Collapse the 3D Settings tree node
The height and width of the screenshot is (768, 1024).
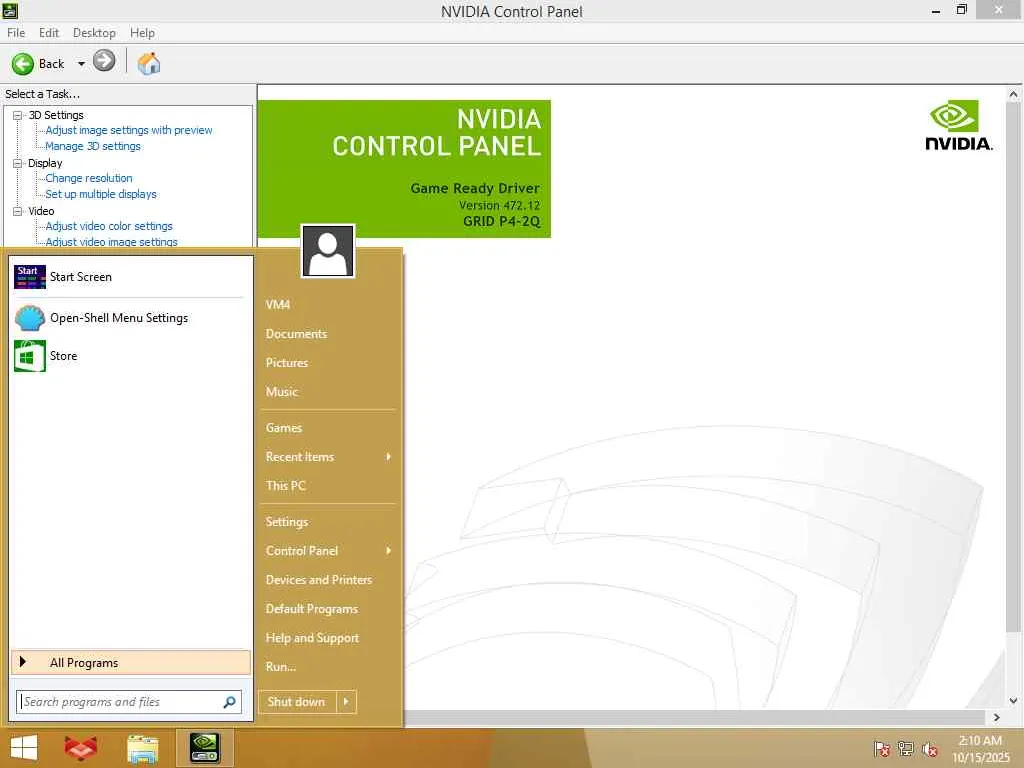coord(18,115)
